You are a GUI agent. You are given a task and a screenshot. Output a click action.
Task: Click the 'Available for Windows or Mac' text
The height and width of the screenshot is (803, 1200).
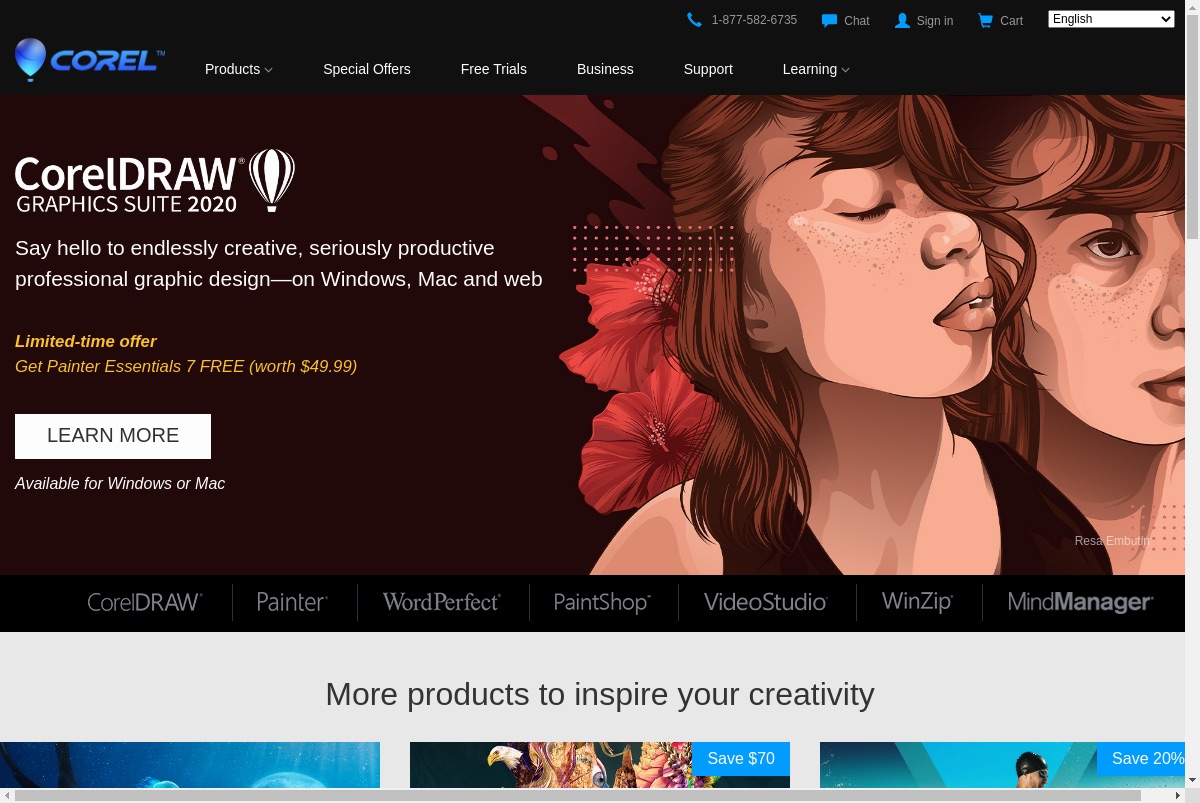(x=120, y=483)
